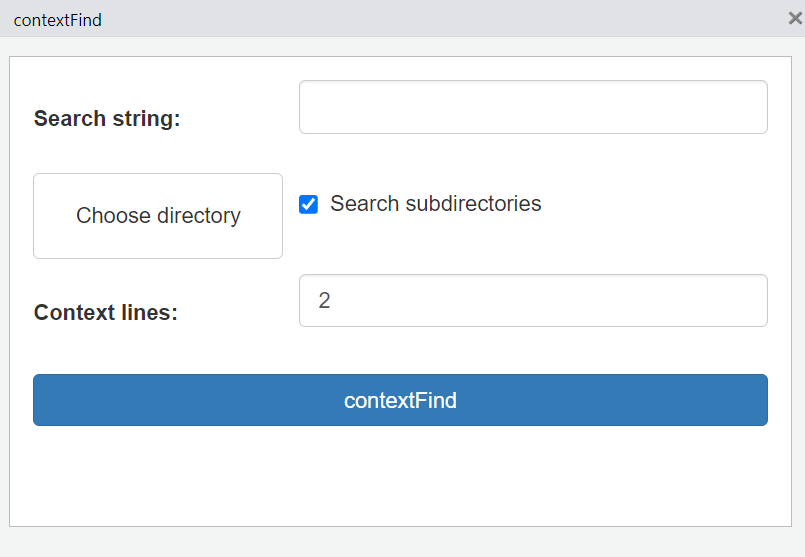The width and height of the screenshot is (805, 557).
Task: Uncheck the Search subdirectories checkbox
Action: 309,204
